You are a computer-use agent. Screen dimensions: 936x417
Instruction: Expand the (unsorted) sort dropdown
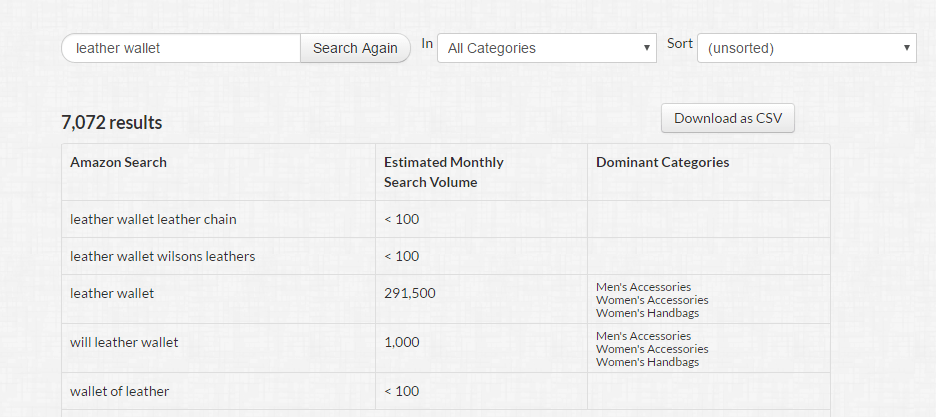(x=806, y=48)
